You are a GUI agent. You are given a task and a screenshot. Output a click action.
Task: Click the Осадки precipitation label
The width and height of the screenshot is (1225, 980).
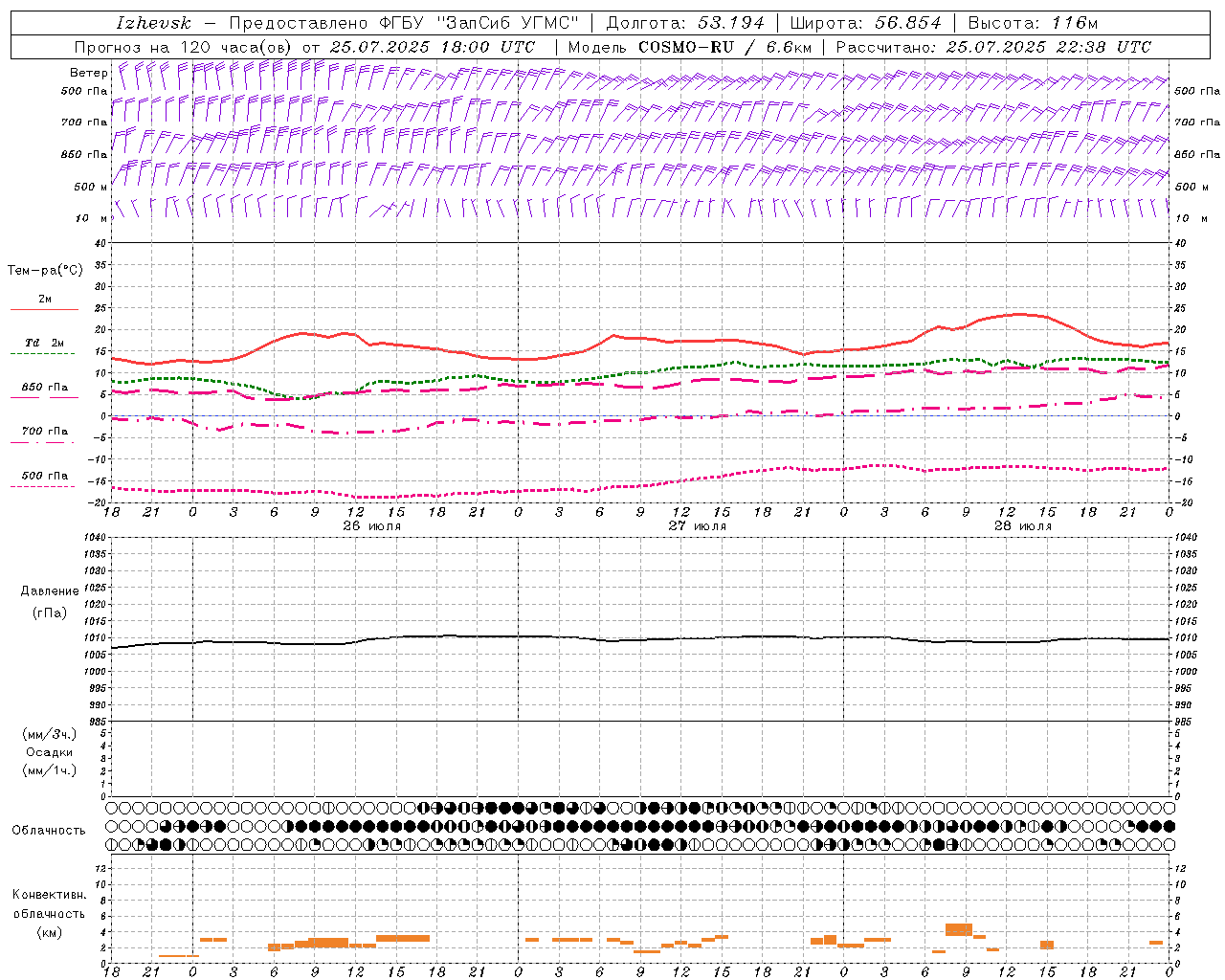(x=50, y=752)
